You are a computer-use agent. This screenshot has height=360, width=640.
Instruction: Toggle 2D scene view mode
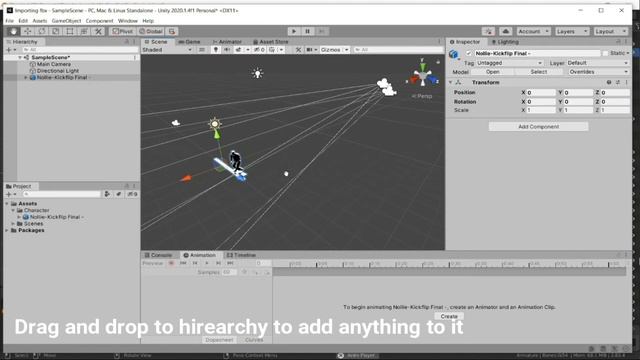202,50
